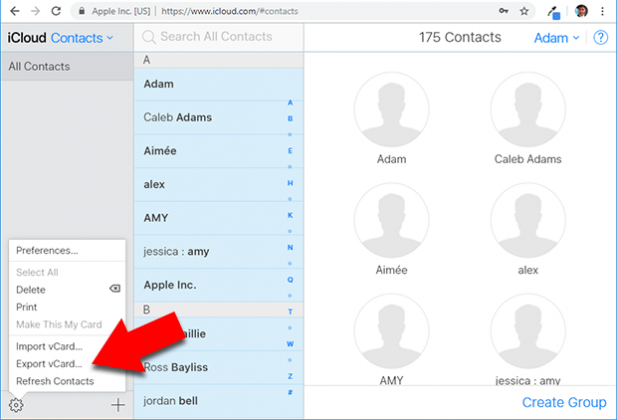617x420 pixels.
Task: Open the Adam account dropdown
Action: (x=556, y=38)
